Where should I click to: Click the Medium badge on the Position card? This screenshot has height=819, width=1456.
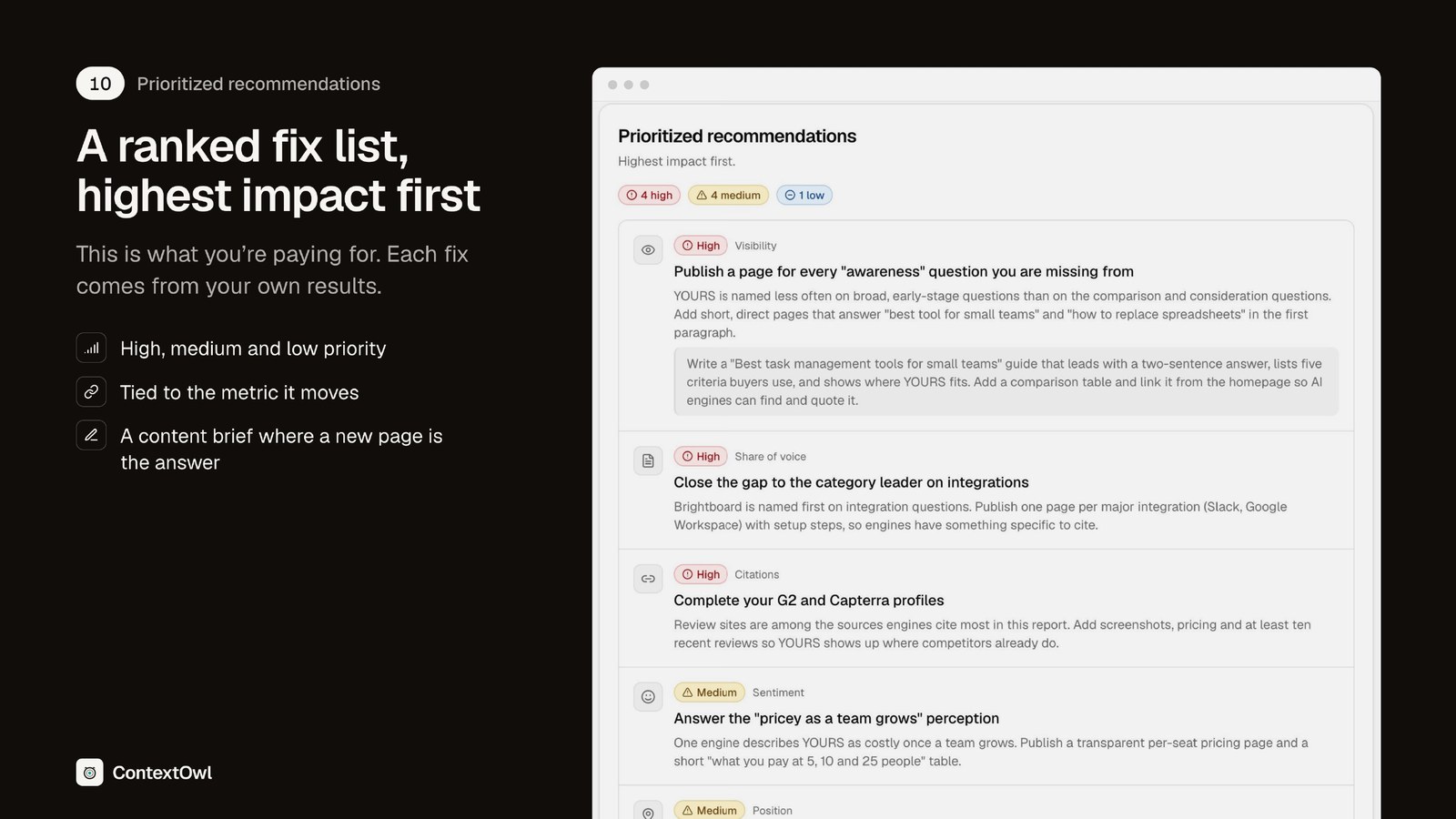710,811
